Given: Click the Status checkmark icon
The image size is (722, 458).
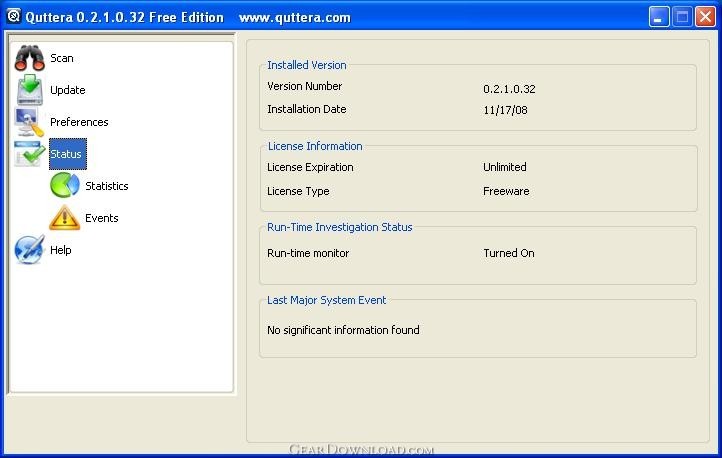Looking at the screenshot, I should click(x=29, y=154).
